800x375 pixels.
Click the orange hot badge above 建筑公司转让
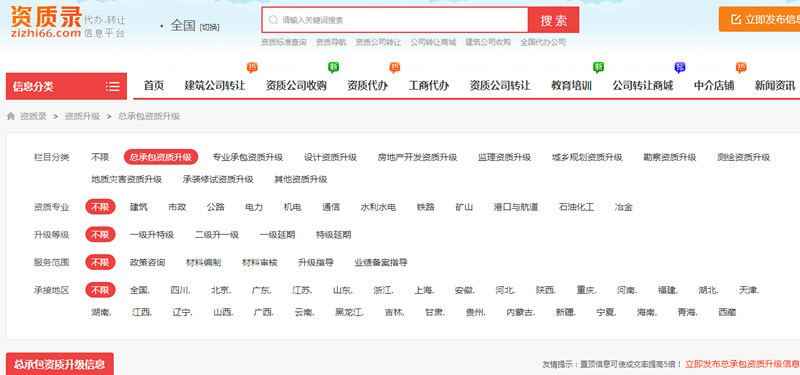pyautogui.click(x=252, y=67)
